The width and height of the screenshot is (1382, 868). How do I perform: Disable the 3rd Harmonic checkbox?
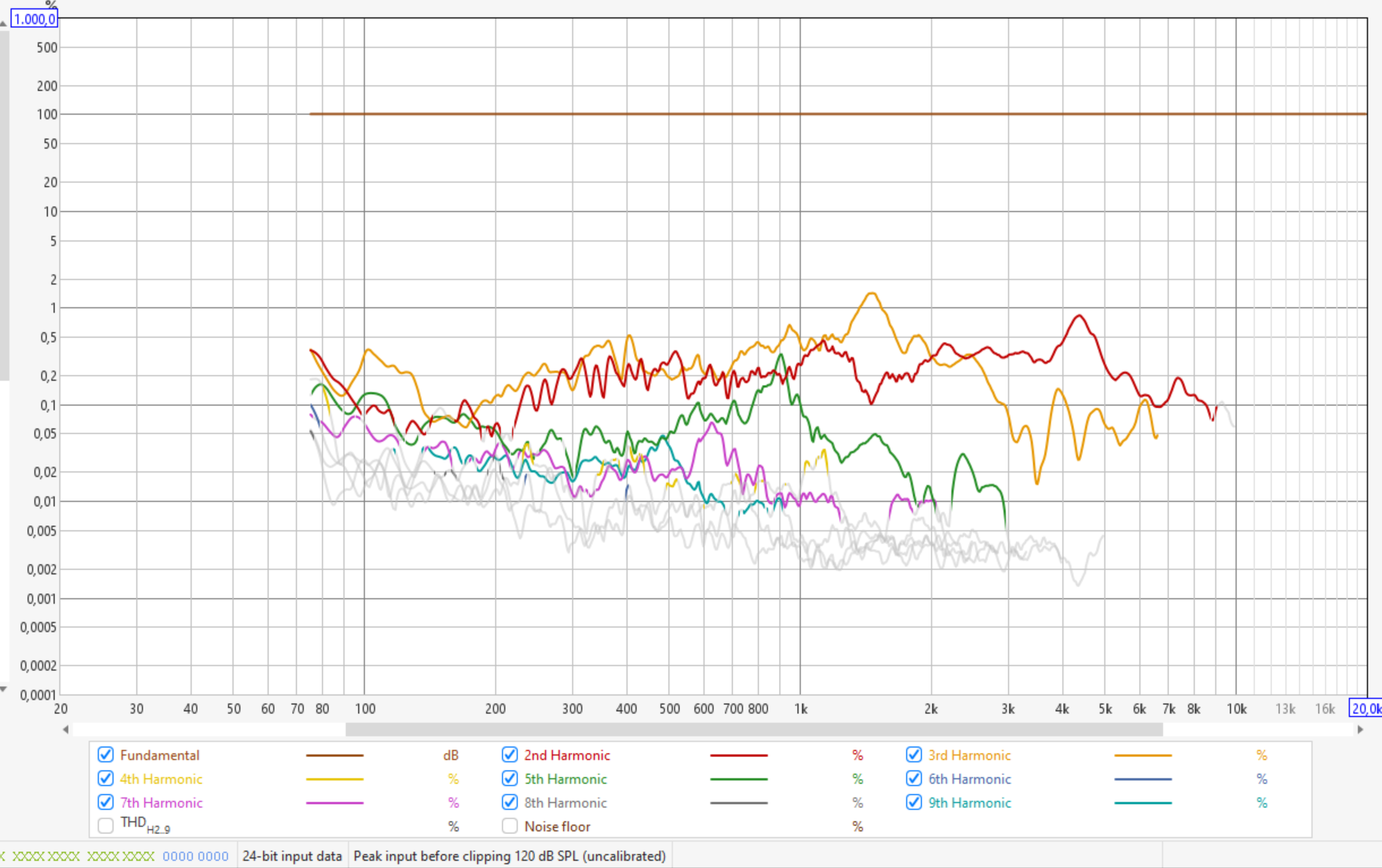(x=913, y=755)
